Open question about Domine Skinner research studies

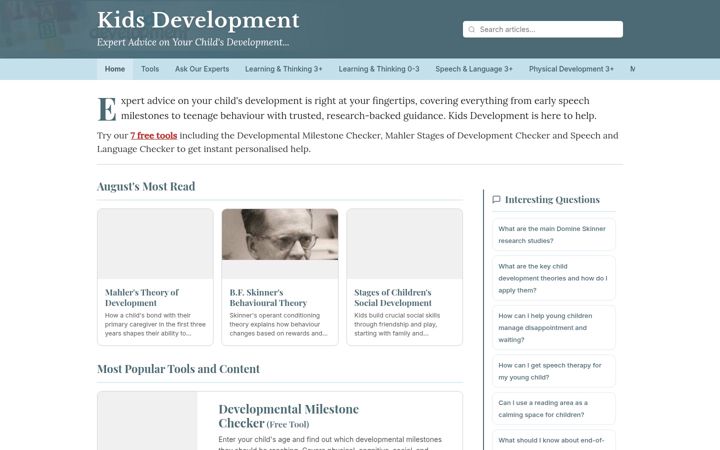click(x=553, y=235)
